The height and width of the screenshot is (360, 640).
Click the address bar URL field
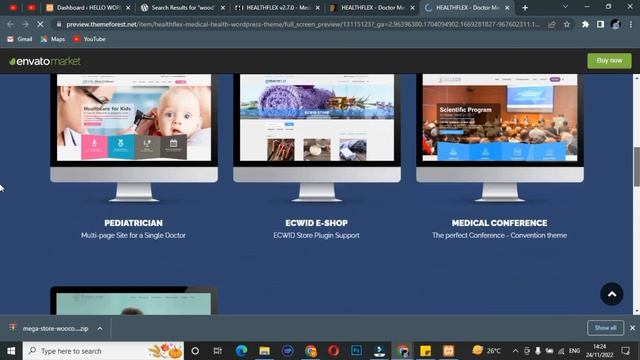point(302,24)
